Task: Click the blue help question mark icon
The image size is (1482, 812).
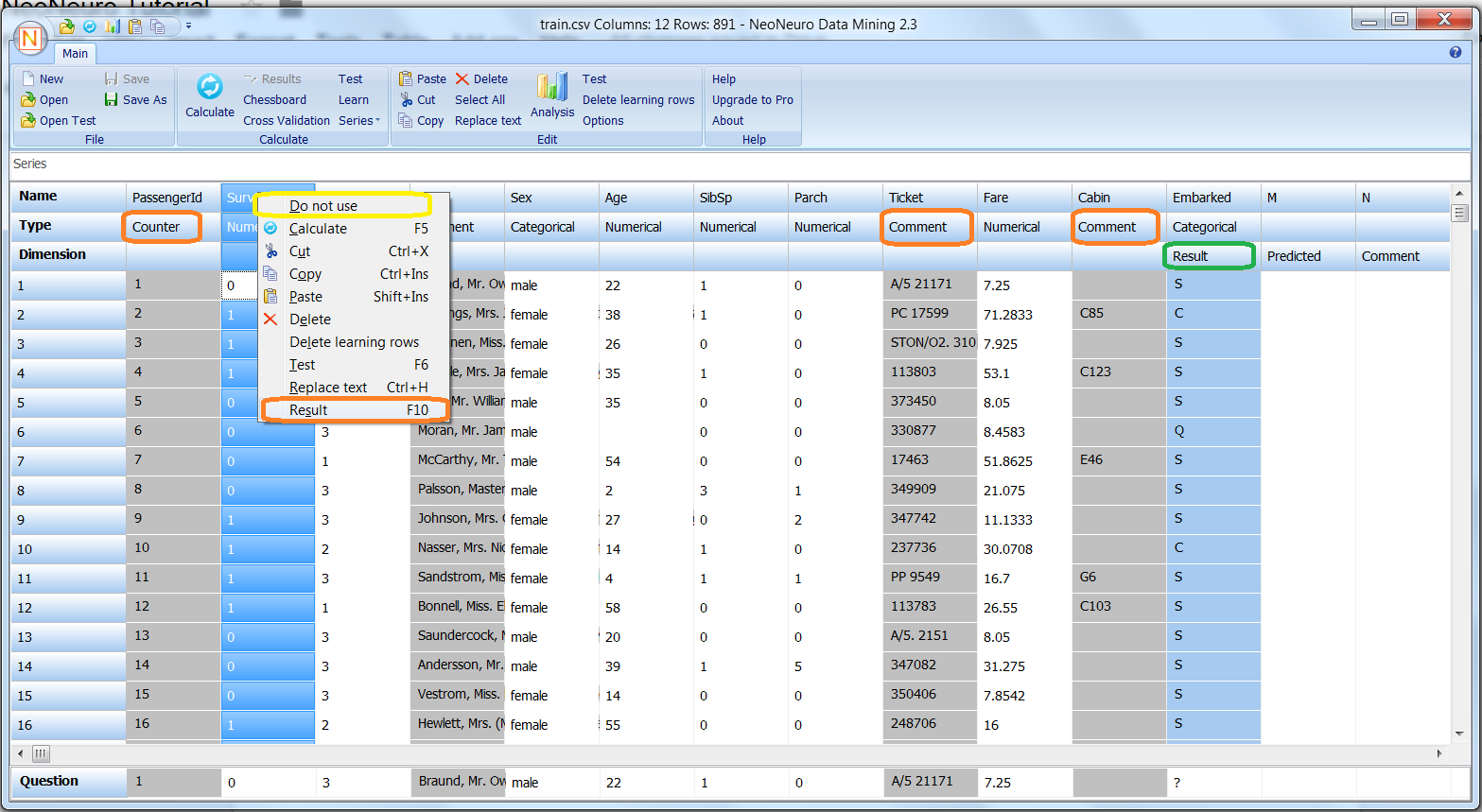Action: pyautogui.click(x=1456, y=53)
